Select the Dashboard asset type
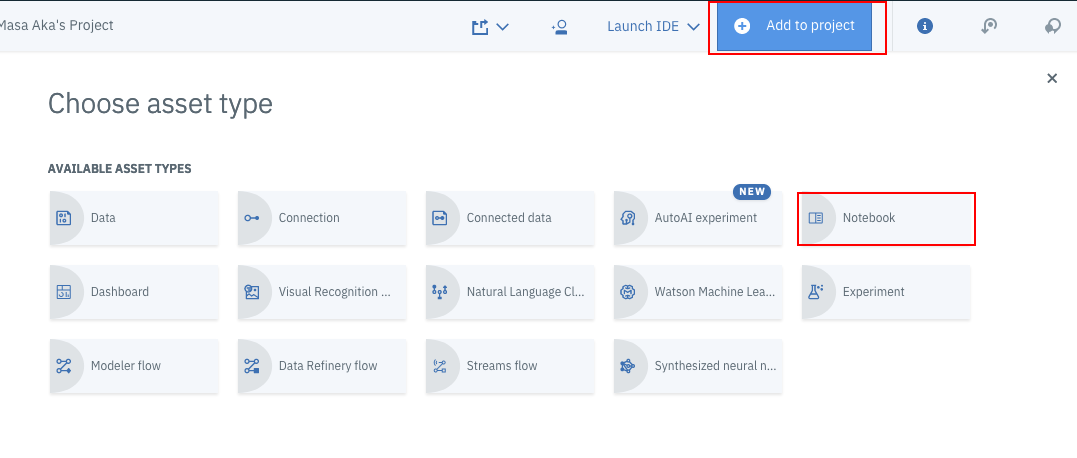The width and height of the screenshot is (1077, 458). 134,292
